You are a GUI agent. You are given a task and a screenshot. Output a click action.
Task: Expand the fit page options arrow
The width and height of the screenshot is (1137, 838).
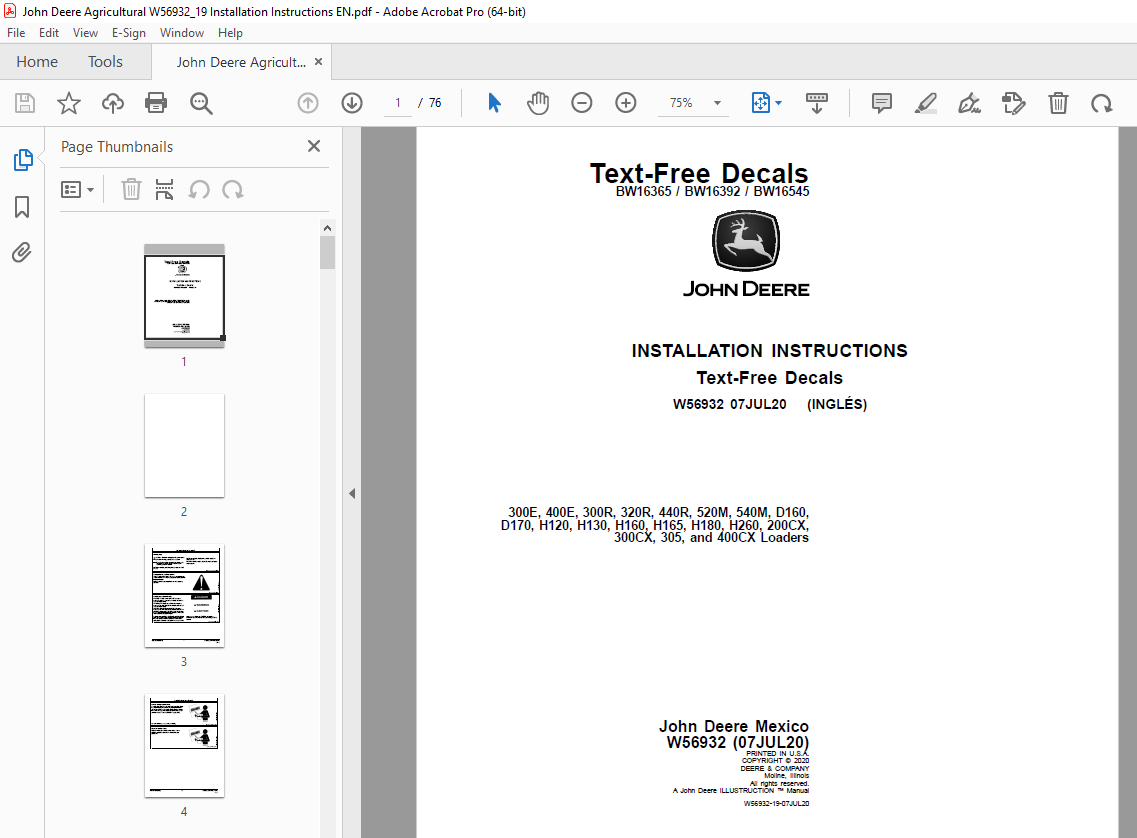tap(779, 103)
